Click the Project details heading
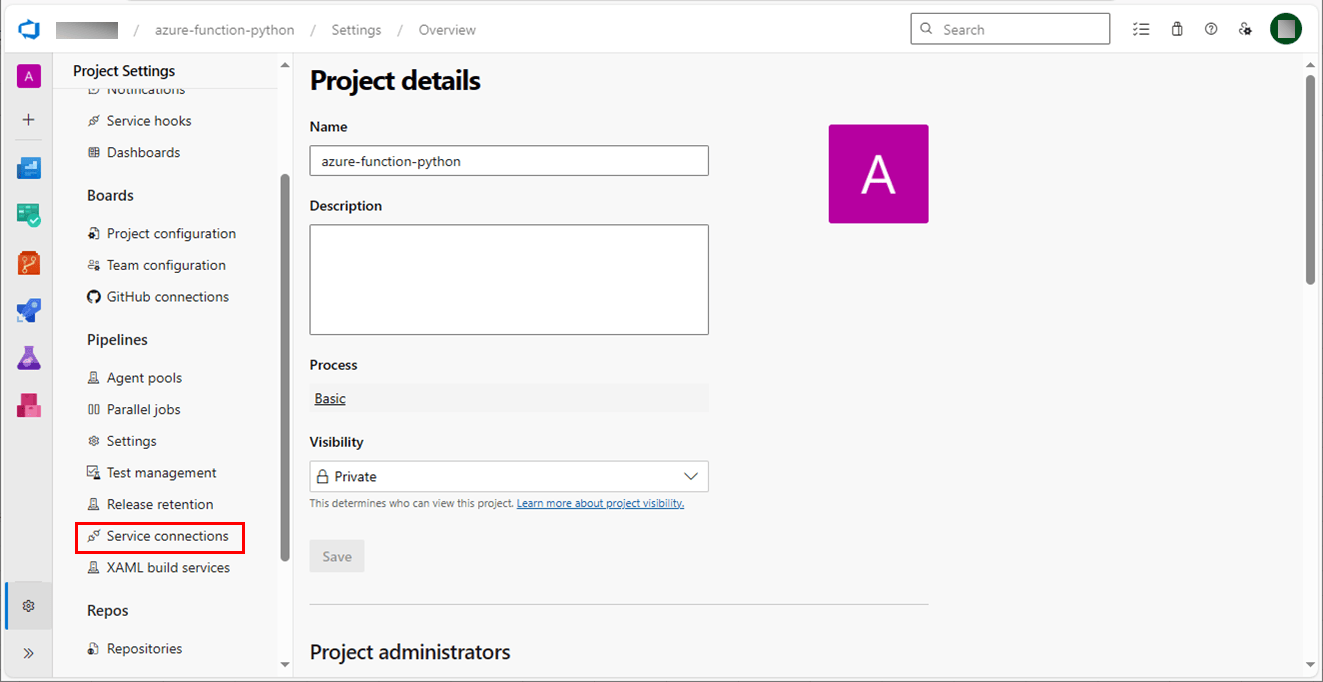Image resolution: width=1323 pixels, height=682 pixels. click(x=395, y=81)
